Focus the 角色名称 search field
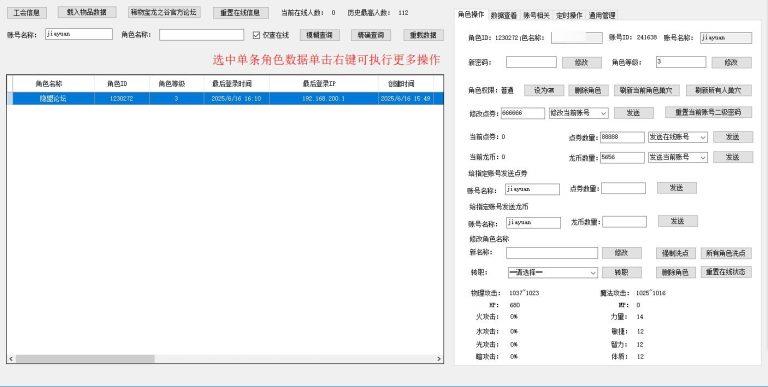The width and height of the screenshot is (768, 387). (201, 35)
